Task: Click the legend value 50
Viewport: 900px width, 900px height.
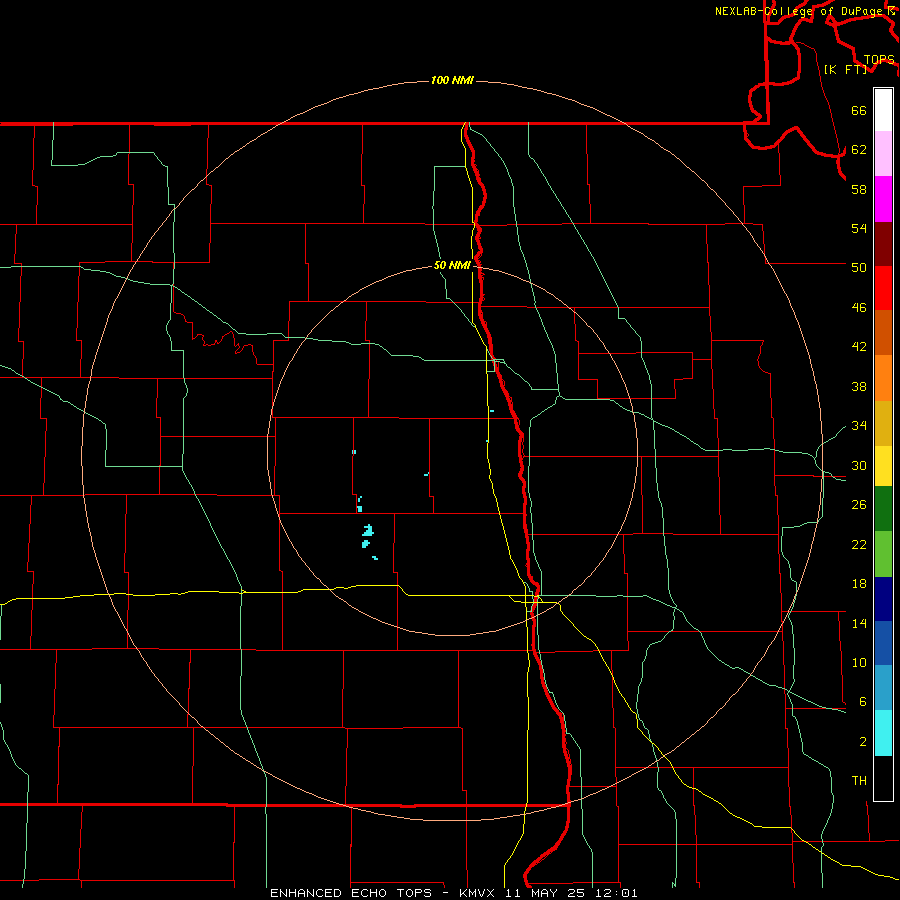Action: click(x=859, y=268)
